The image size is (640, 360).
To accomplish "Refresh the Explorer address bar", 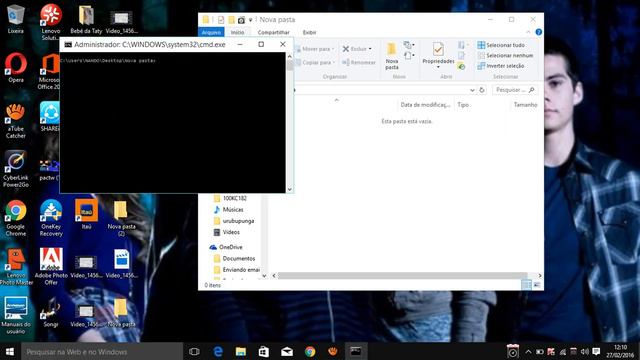I will pyautogui.click(x=482, y=90).
